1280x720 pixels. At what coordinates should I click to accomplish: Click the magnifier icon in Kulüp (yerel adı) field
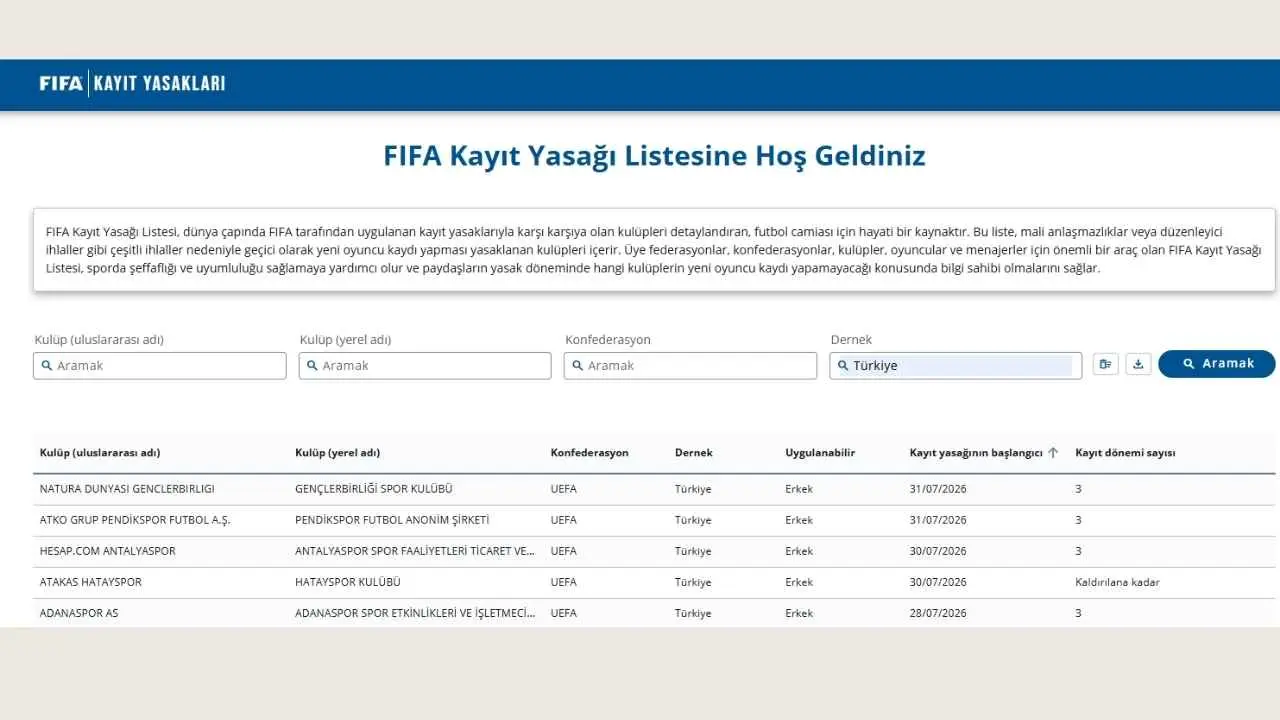(x=312, y=366)
